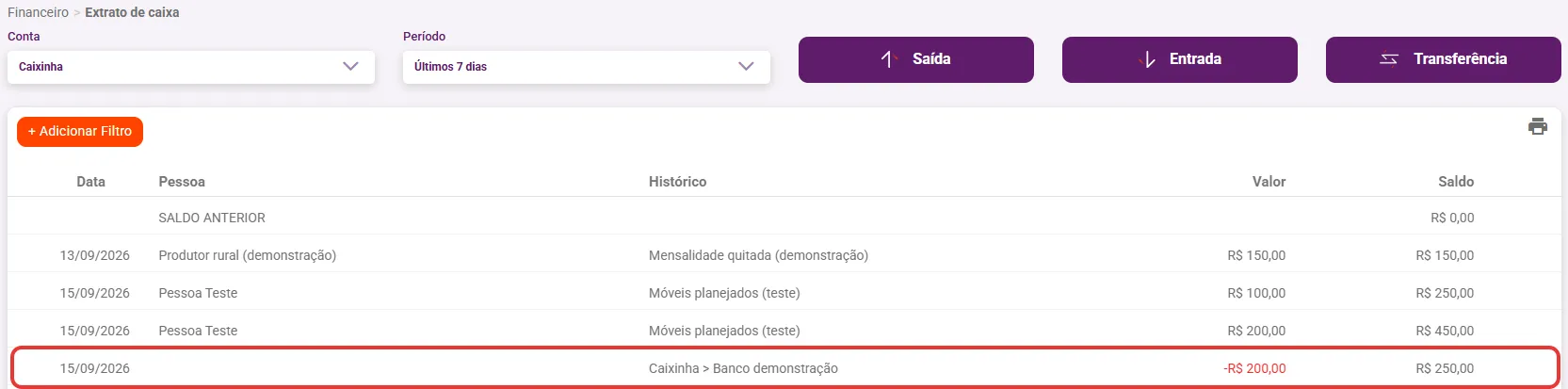Click Caixinha > Banco demonstração entry
1568x389 pixels.
click(x=743, y=368)
